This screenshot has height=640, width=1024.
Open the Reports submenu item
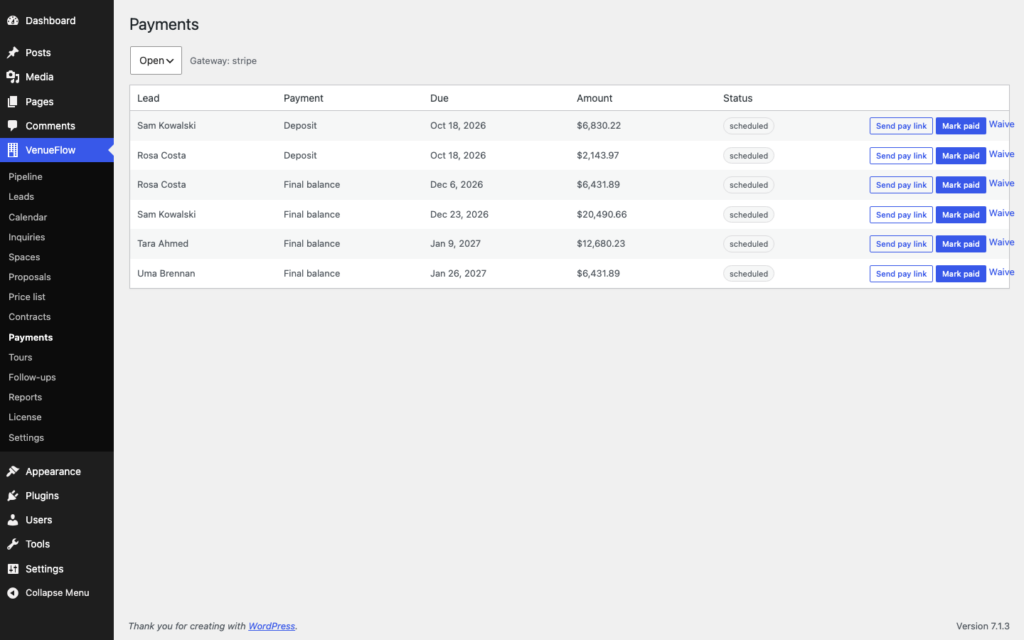pyautogui.click(x=25, y=397)
